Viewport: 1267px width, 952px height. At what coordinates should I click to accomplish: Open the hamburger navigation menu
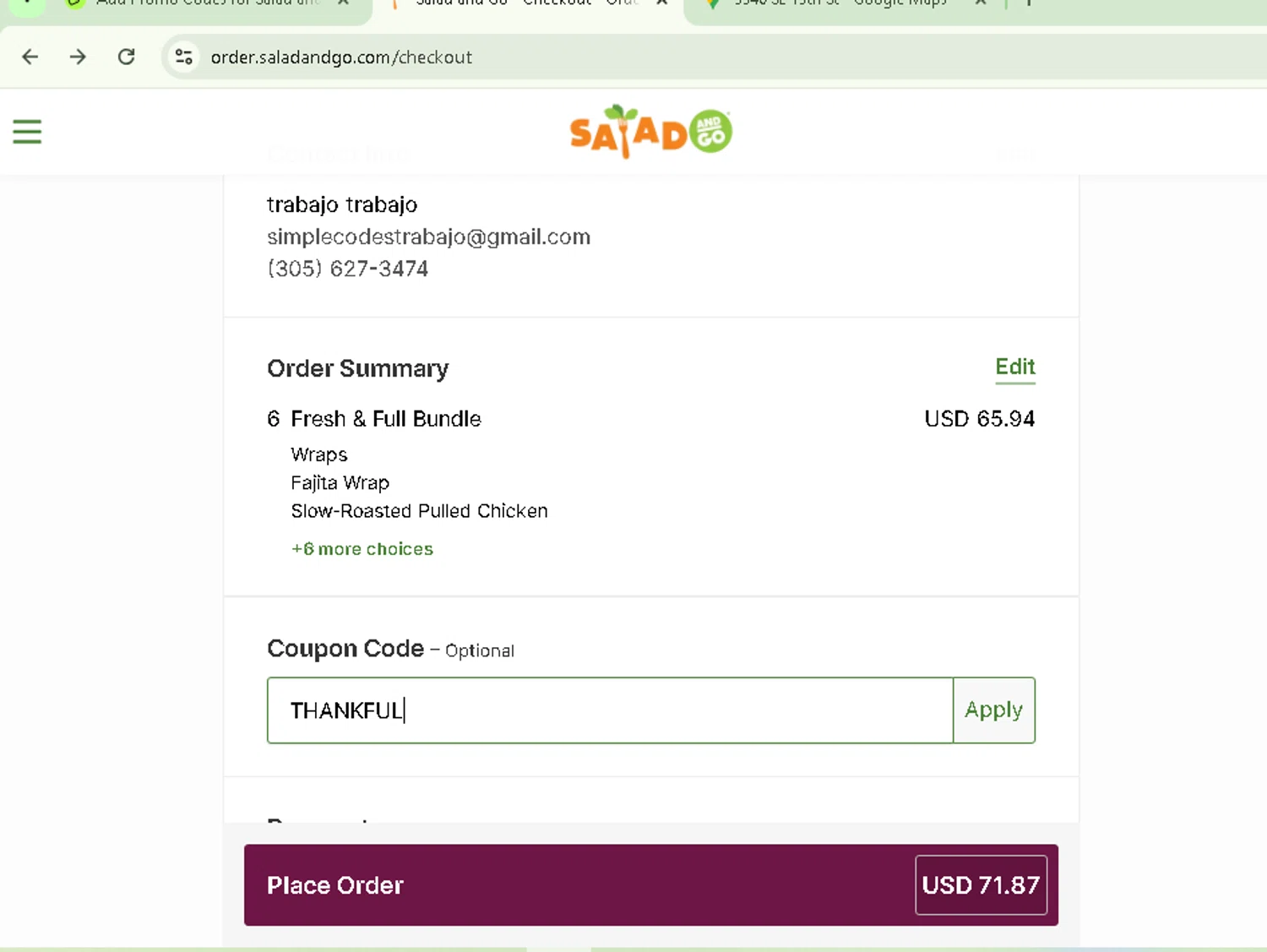click(27, 132)
